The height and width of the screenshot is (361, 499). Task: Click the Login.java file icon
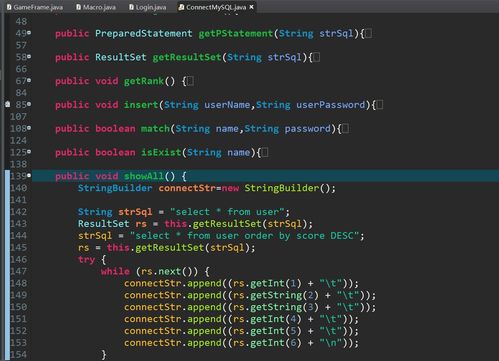[131, 7]
